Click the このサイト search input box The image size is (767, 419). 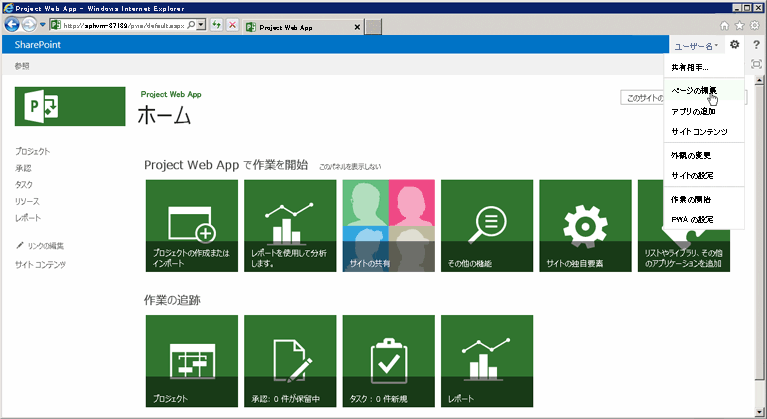pos(642,98)
